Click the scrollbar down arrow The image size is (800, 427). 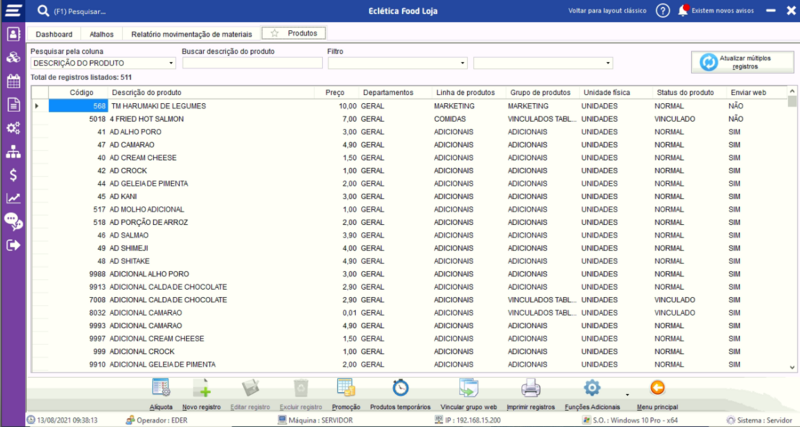click(792, 367)
